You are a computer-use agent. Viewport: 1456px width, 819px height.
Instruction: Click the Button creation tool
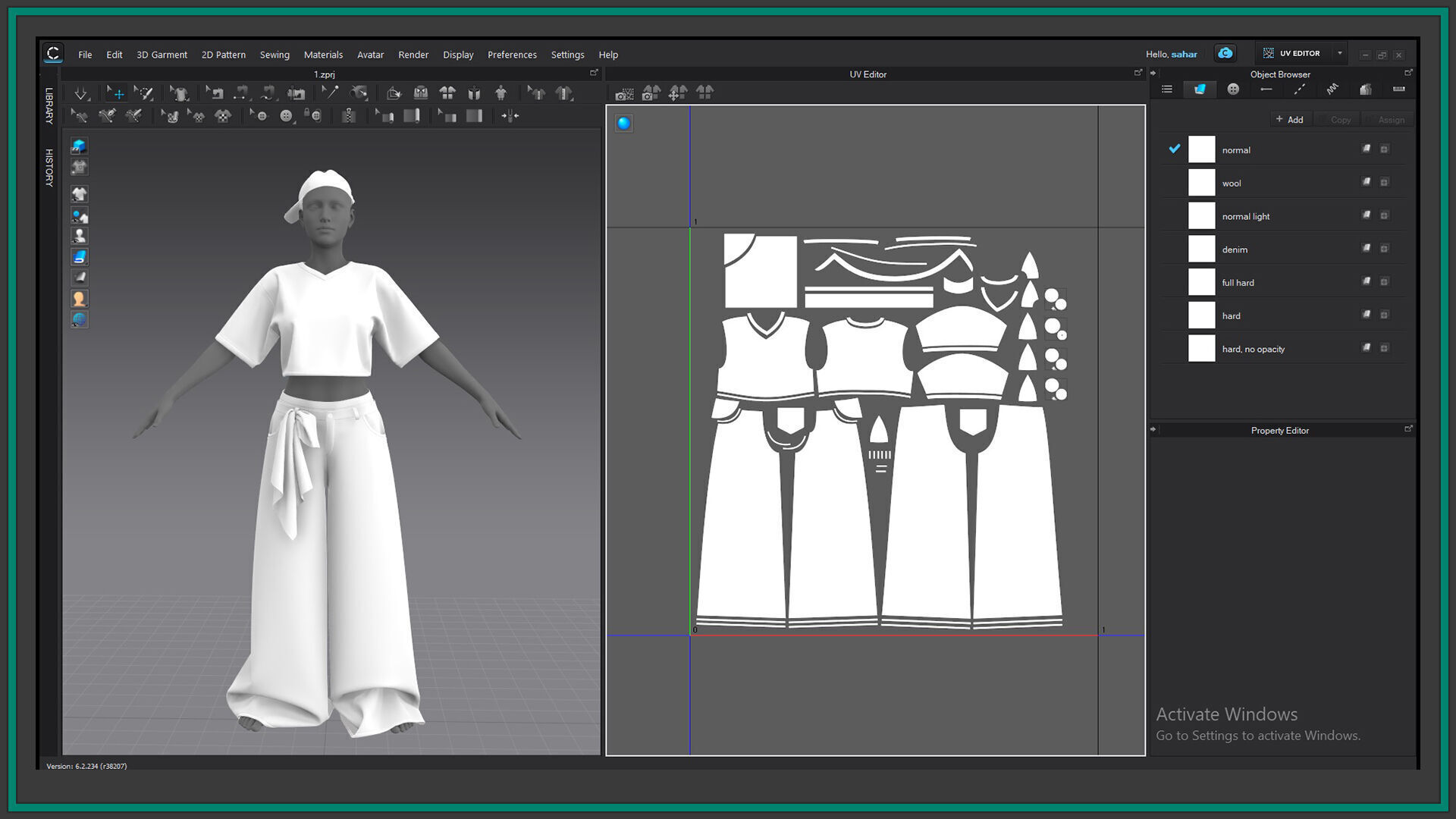pos(286,116)
